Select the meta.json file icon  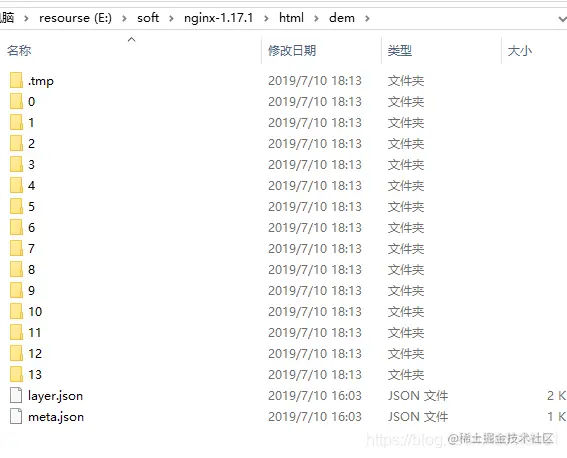(x=16, y=416)
